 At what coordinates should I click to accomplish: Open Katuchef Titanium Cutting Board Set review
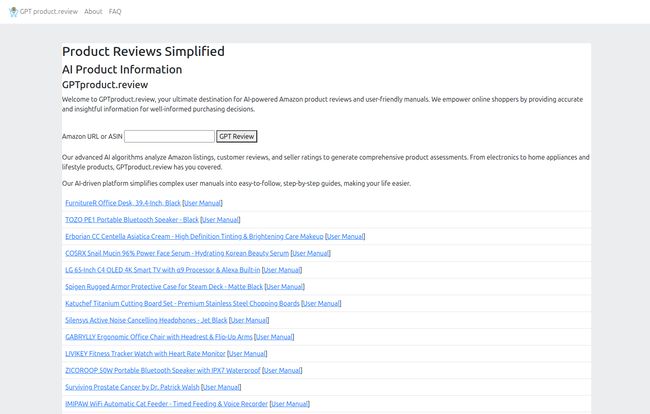[x=182, y=303]
